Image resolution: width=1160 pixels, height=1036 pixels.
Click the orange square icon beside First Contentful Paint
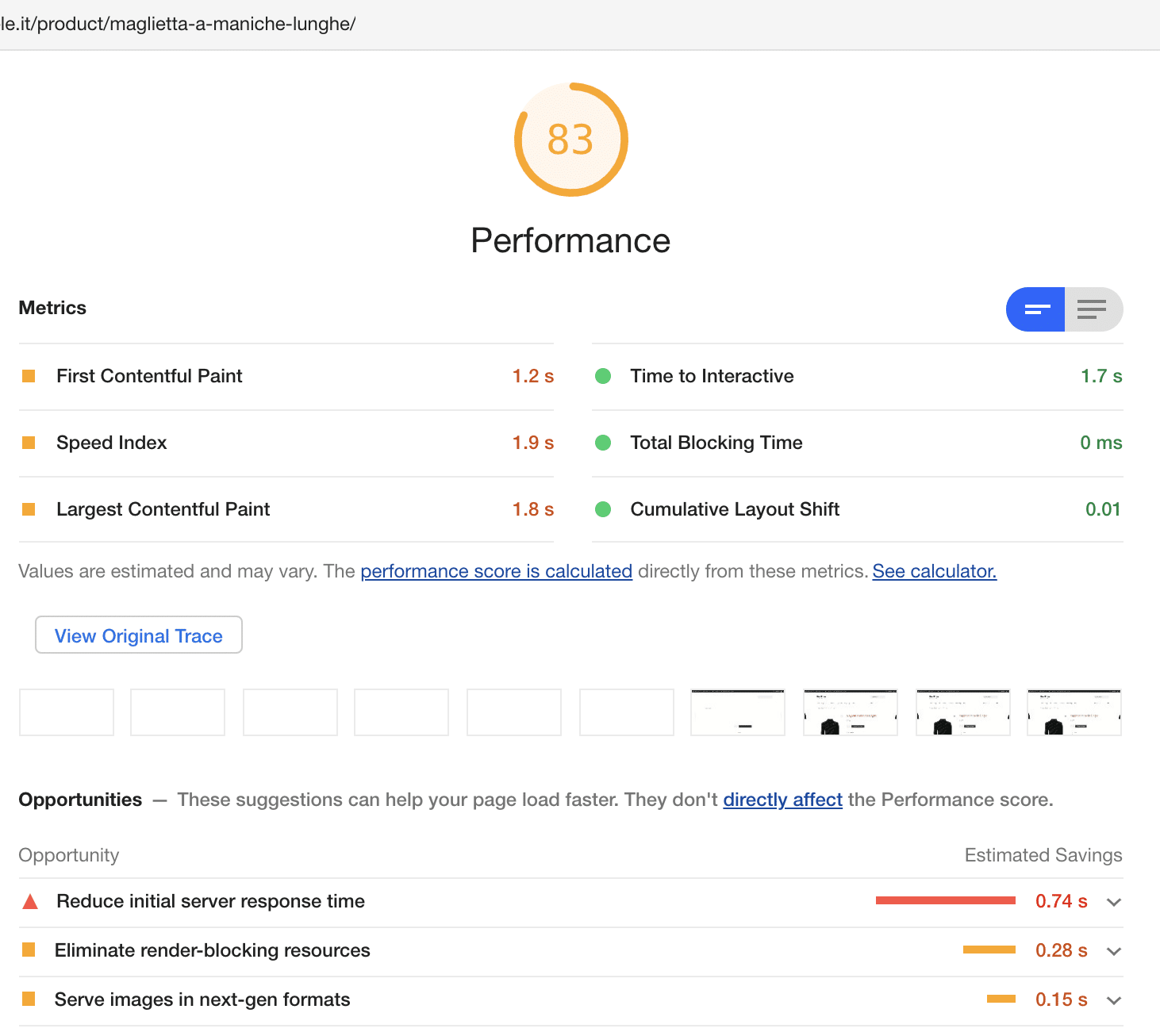coord(29,376)
